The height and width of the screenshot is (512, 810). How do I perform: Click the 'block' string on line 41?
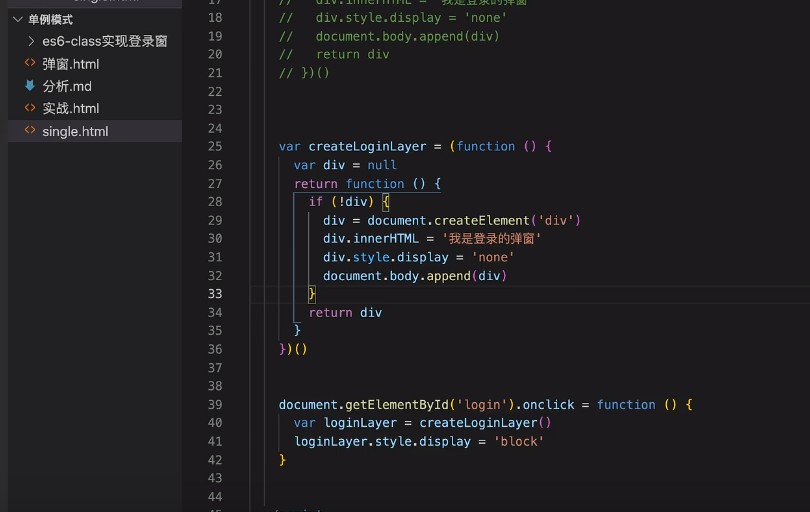coord(519,442)
